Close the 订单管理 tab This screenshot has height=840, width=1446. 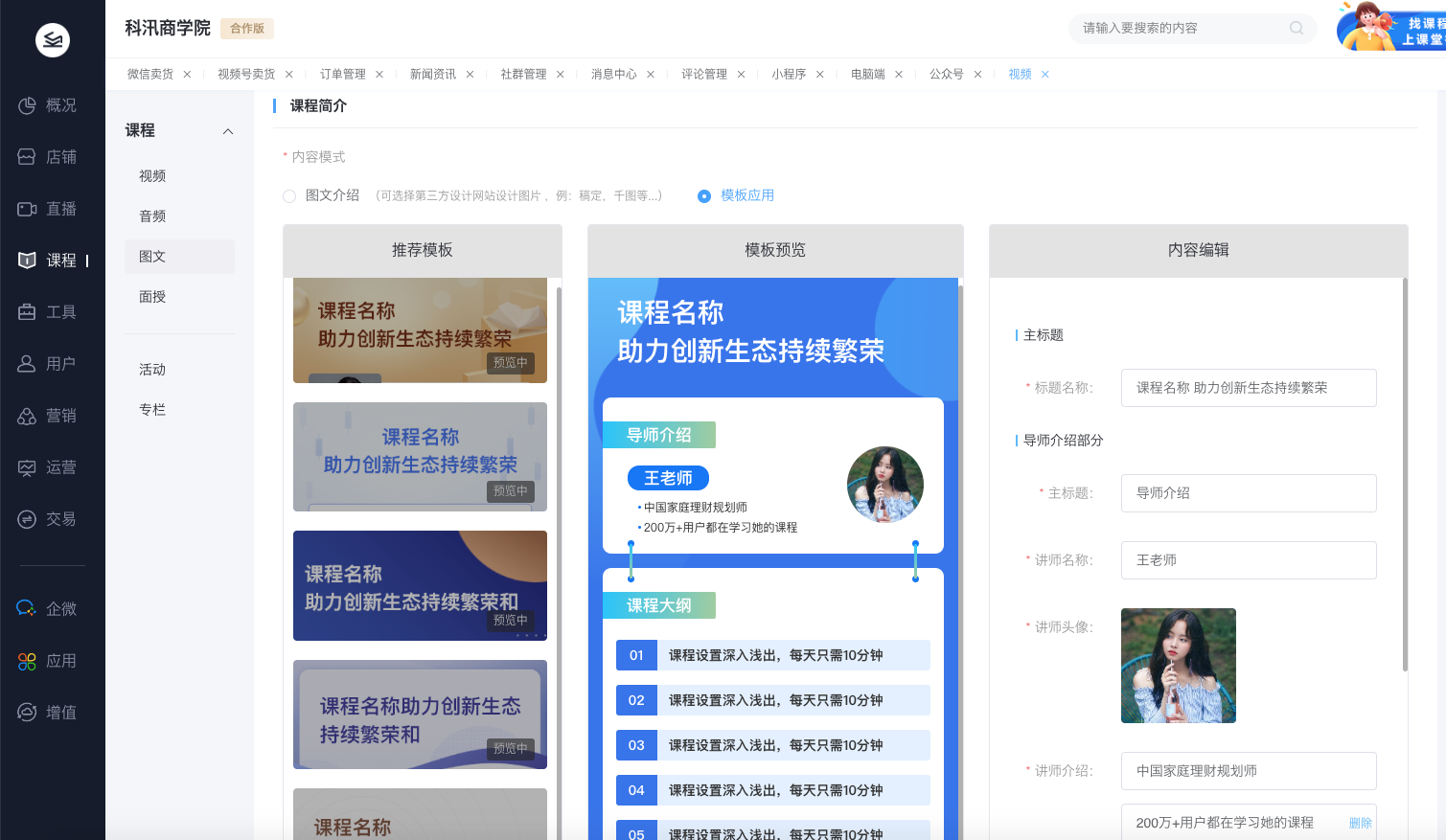click(379, 74)
